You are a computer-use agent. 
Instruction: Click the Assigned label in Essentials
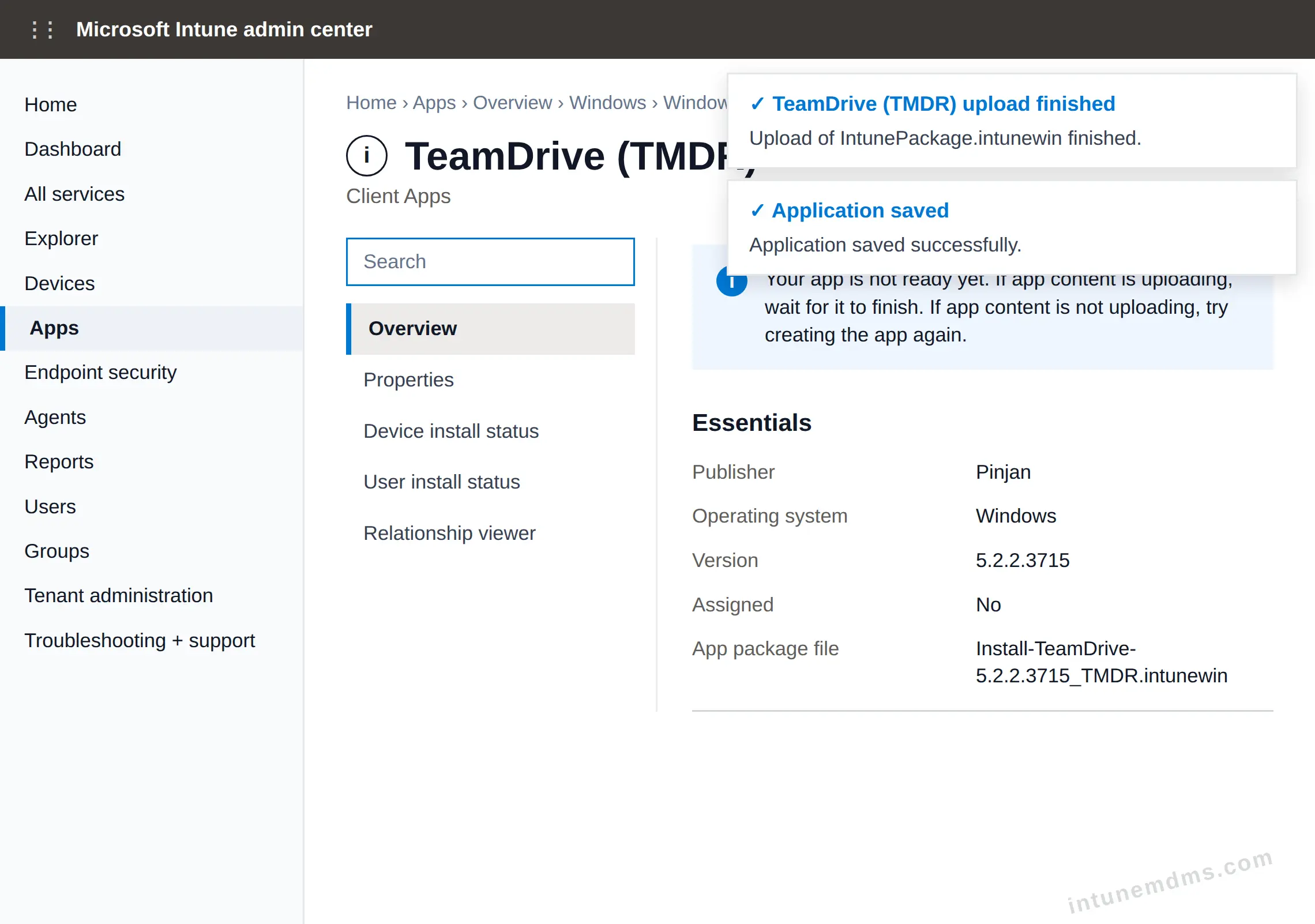(x=732, y=605)
